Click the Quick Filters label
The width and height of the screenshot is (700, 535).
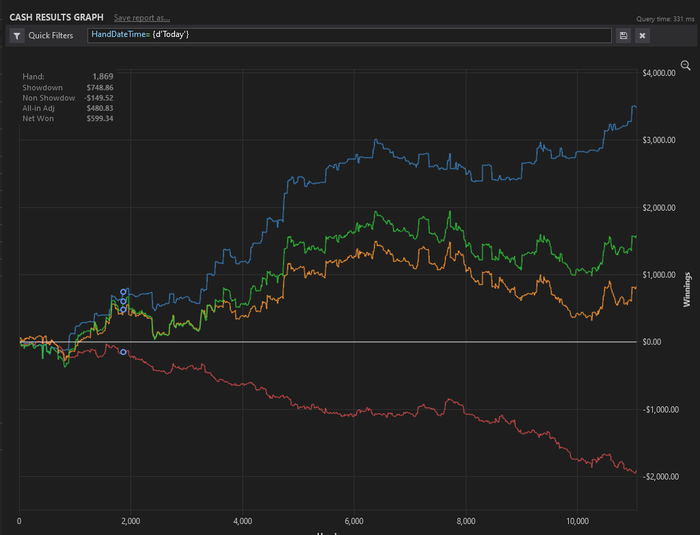click(x=50, y=36)
